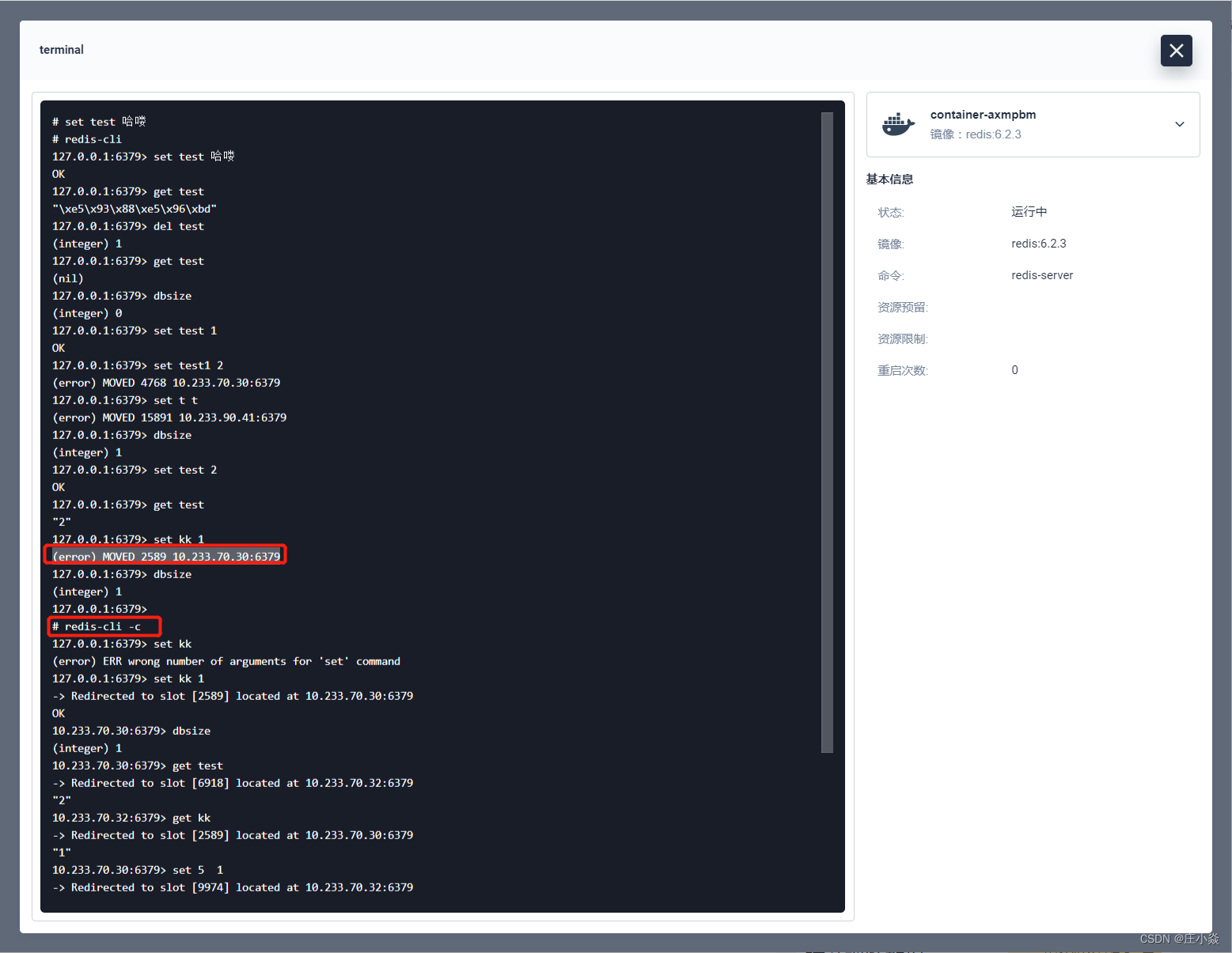Click the 'set test1 2' command line
Screen dimensions: 1232x953
click(138, 365)
